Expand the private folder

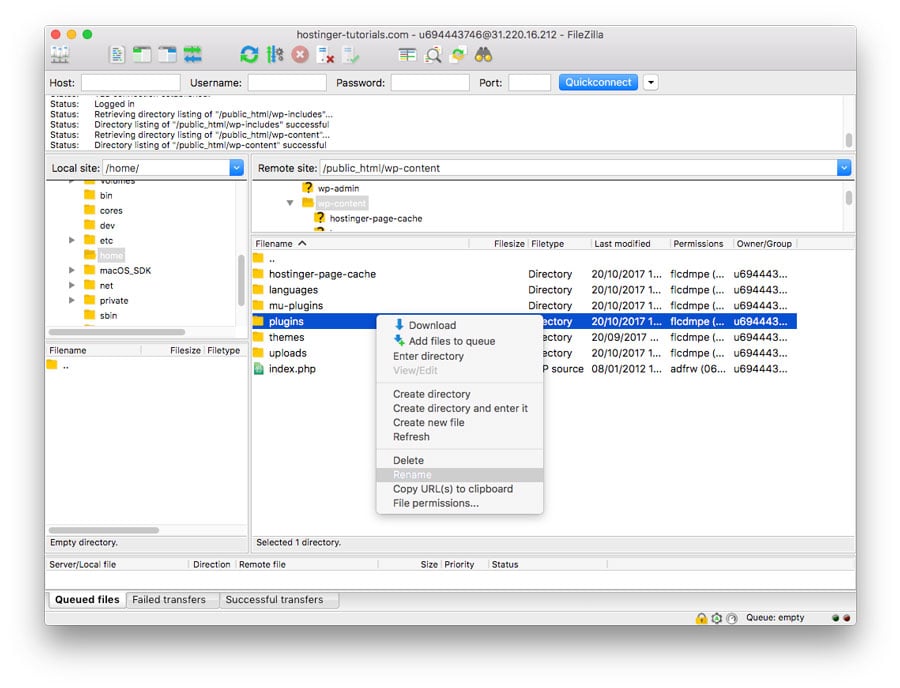(x=72, y=300)
